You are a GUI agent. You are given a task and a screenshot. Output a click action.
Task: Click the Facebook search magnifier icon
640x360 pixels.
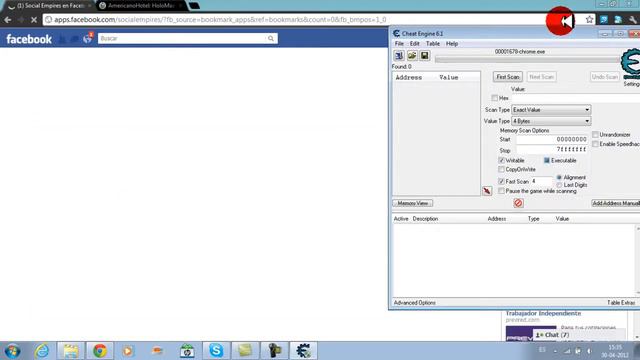(271, 38)
